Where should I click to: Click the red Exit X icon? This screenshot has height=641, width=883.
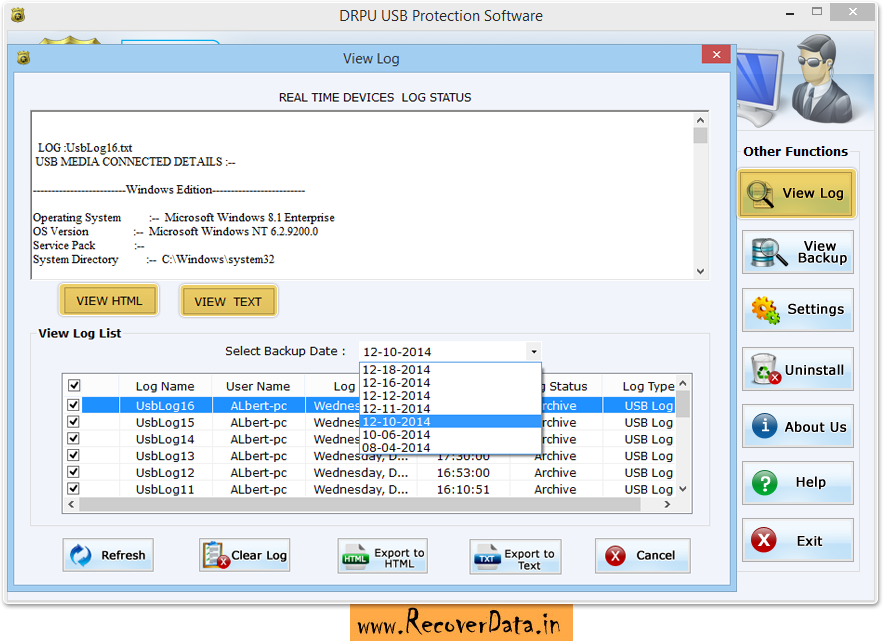(x=764, y=540)
